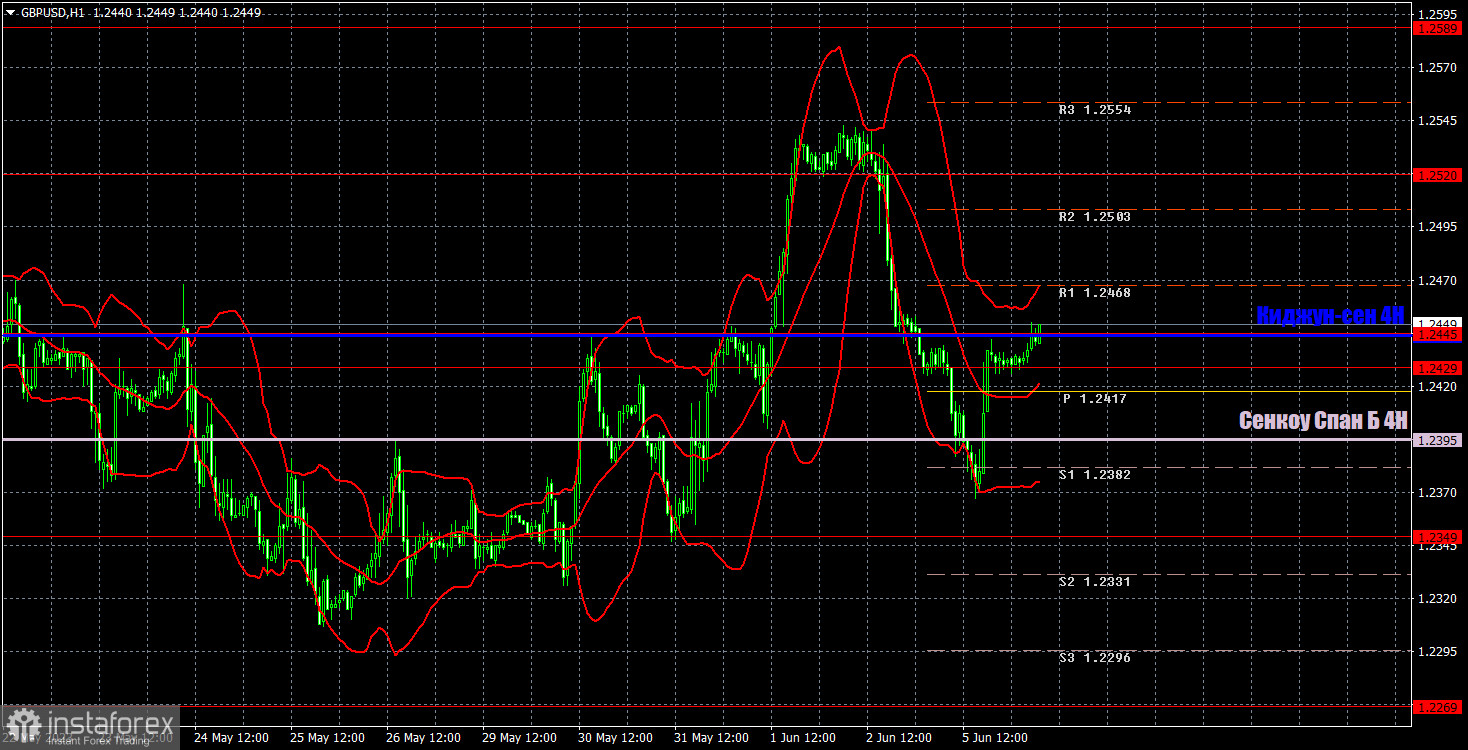Viewport: 1468px width, 750px height.
Task: Click the R2 1.2503 pivot label
Action: (1095, 217)
